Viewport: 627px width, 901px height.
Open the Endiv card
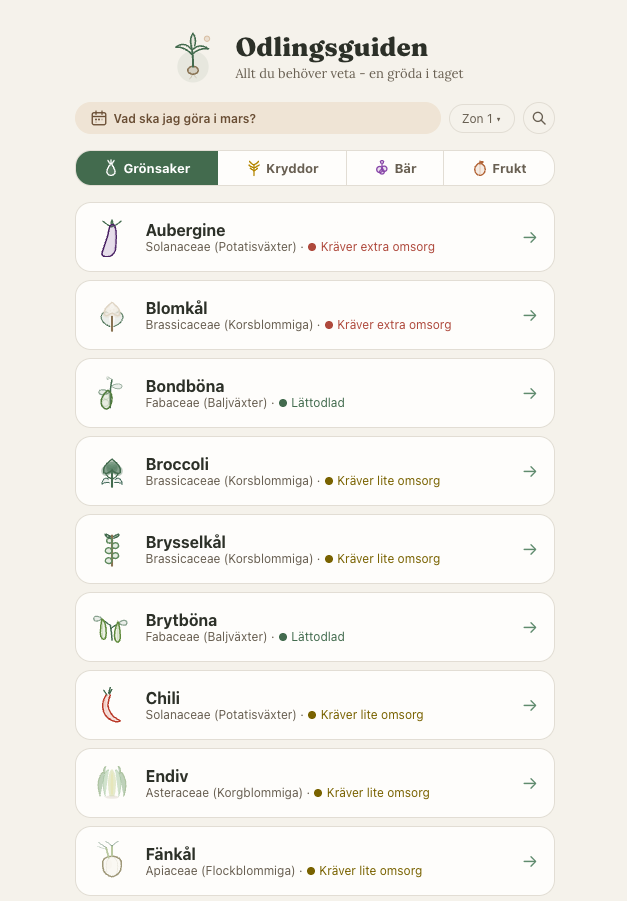click(x=315, y=783)
